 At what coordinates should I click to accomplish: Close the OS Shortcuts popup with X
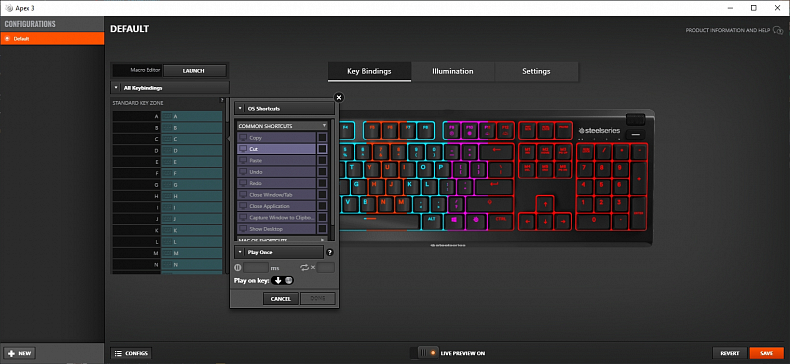click(339, 97)
